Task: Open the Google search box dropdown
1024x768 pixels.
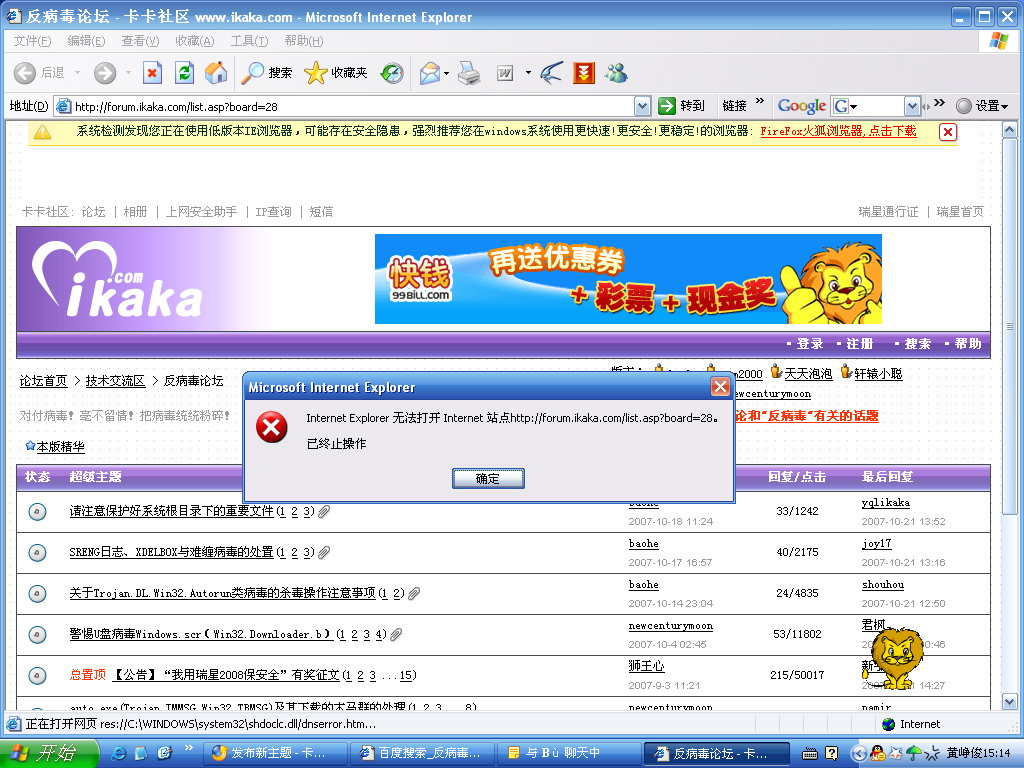Action: click(x=912, y=106)
